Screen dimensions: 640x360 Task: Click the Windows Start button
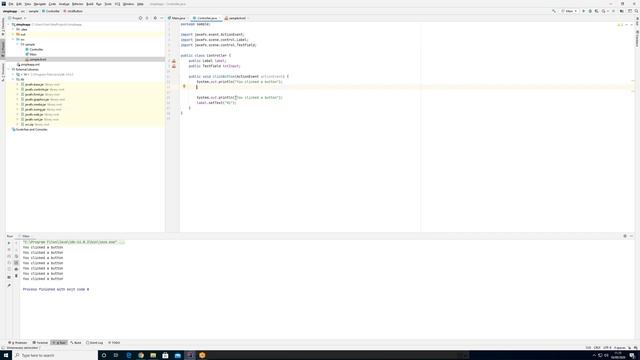point(6,355)
